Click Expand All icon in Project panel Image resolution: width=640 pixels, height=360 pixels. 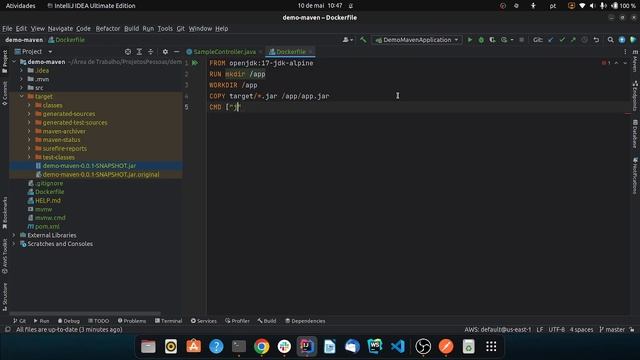click(x=139, y=52)
